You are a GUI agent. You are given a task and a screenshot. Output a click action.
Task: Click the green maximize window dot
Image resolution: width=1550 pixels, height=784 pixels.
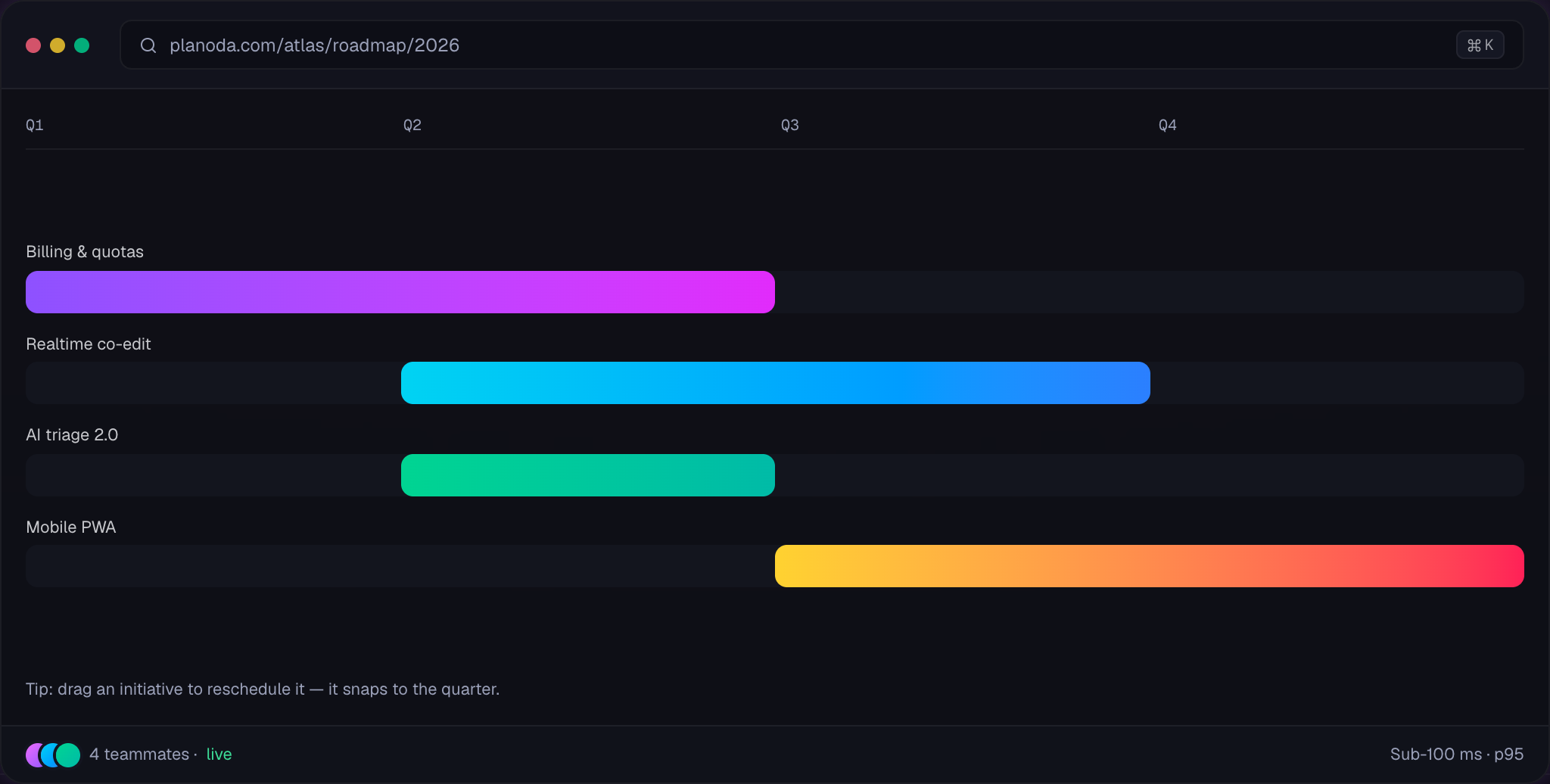82,45
